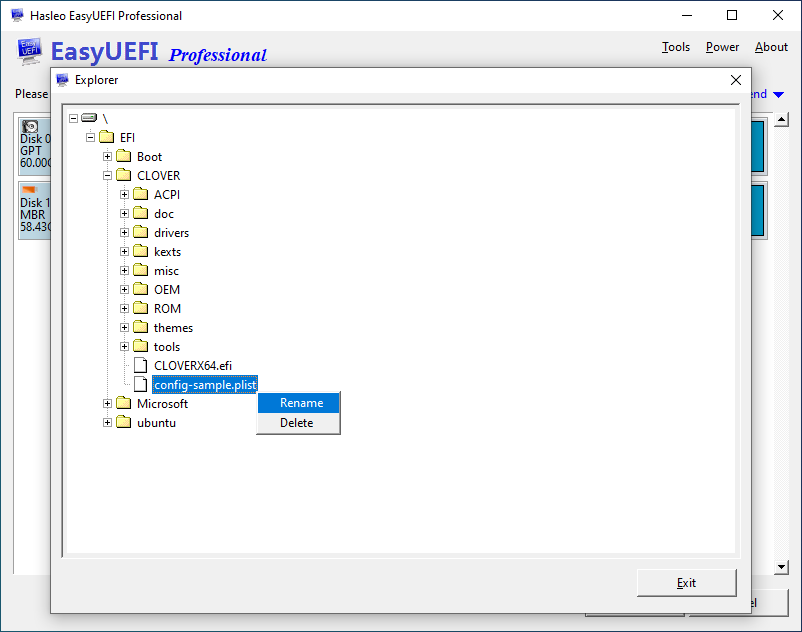Click scrollbar down arrow in main window

(x=781, y=567)
